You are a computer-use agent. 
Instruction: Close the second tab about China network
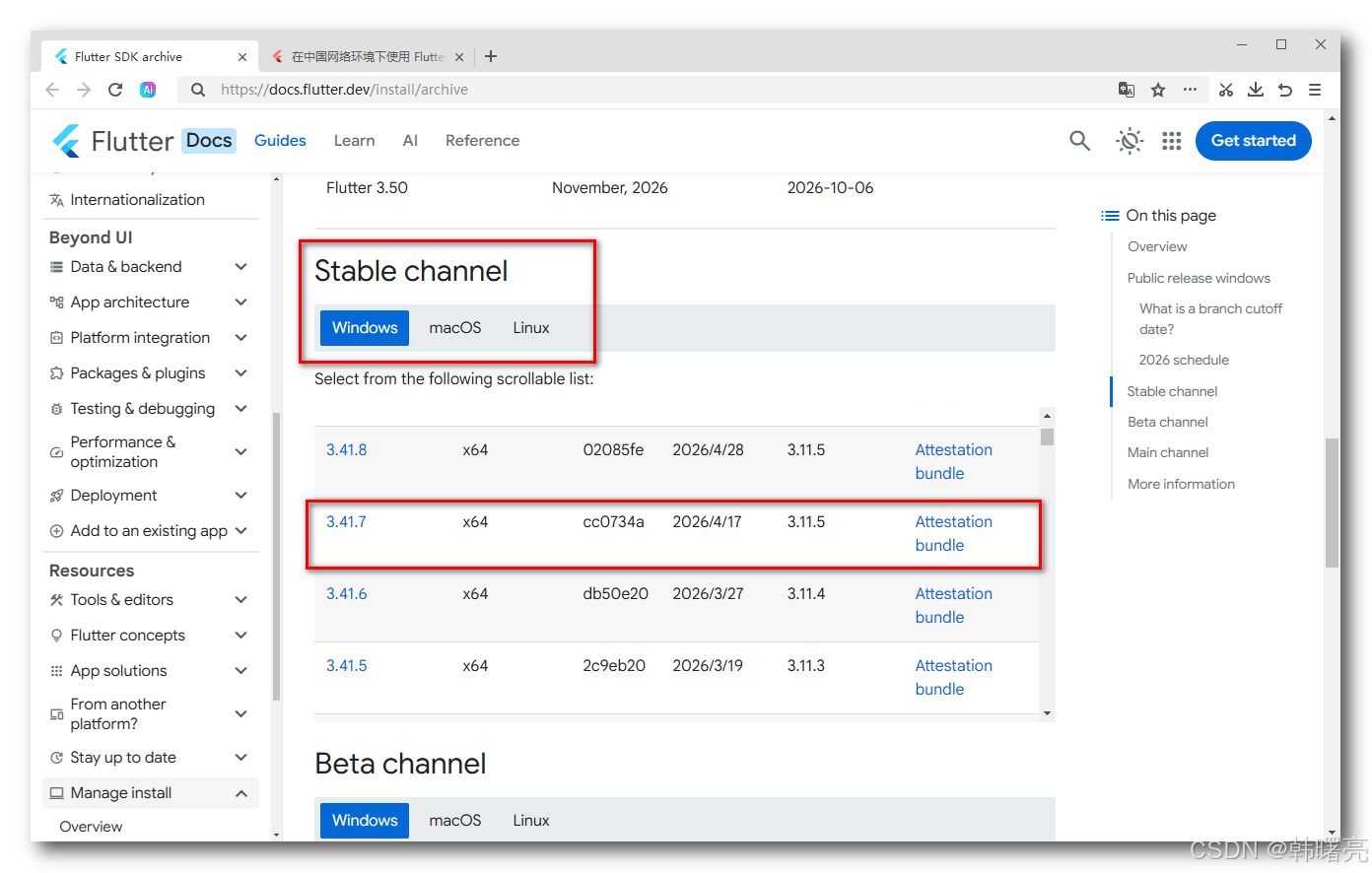[x=459, y=57]
